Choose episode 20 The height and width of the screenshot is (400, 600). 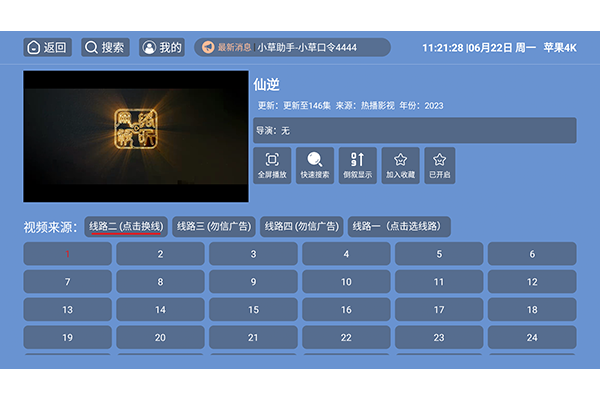(x=160, y=338)
